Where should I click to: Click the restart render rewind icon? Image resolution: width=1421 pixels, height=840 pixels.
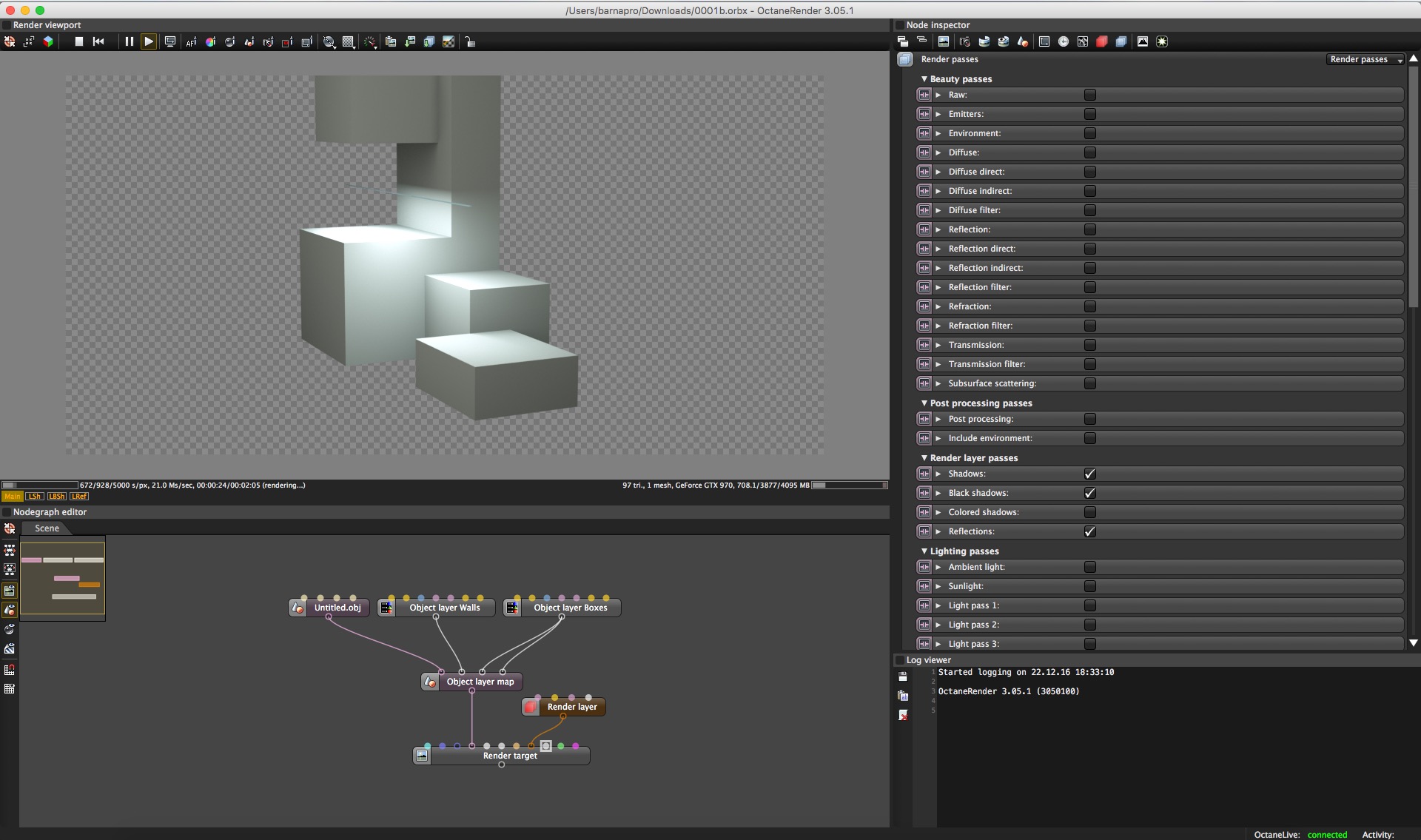coord(98,41)
